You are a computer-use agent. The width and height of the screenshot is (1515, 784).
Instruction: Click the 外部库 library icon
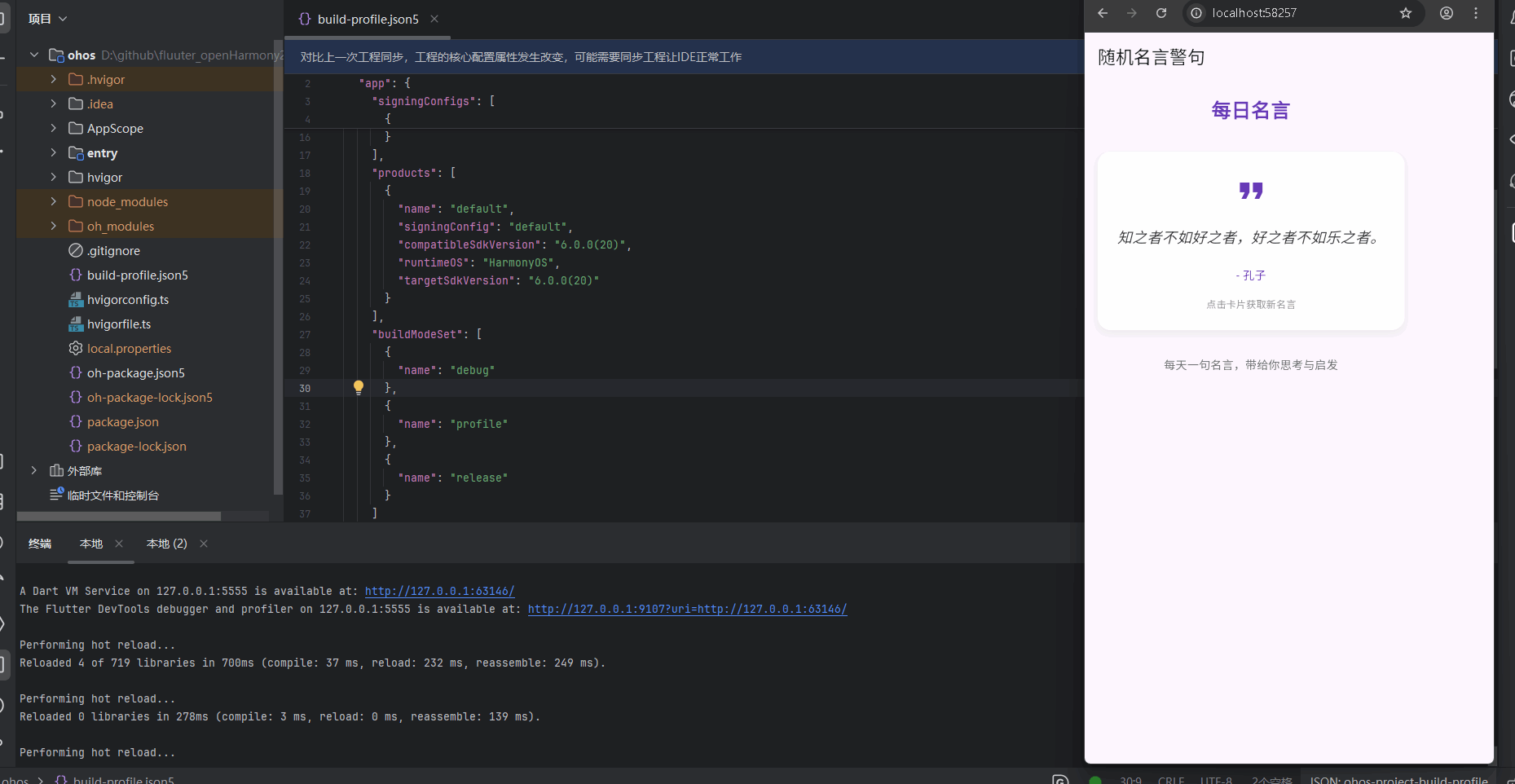click(x=56, y=470)
